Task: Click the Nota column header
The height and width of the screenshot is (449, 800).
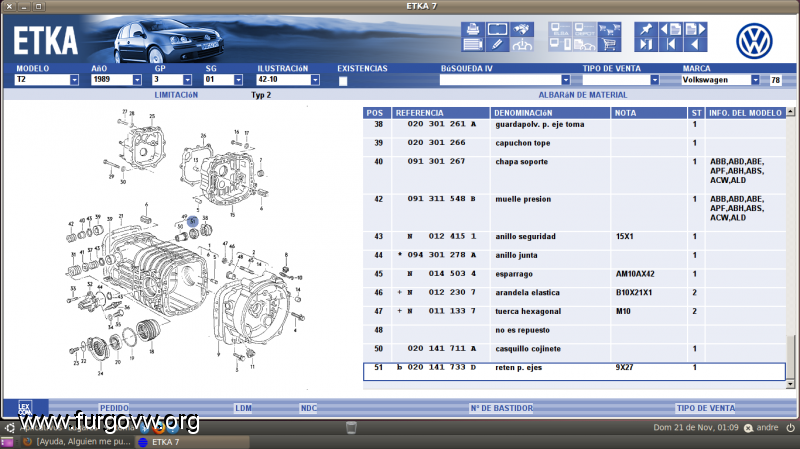Action: (648, 113)
